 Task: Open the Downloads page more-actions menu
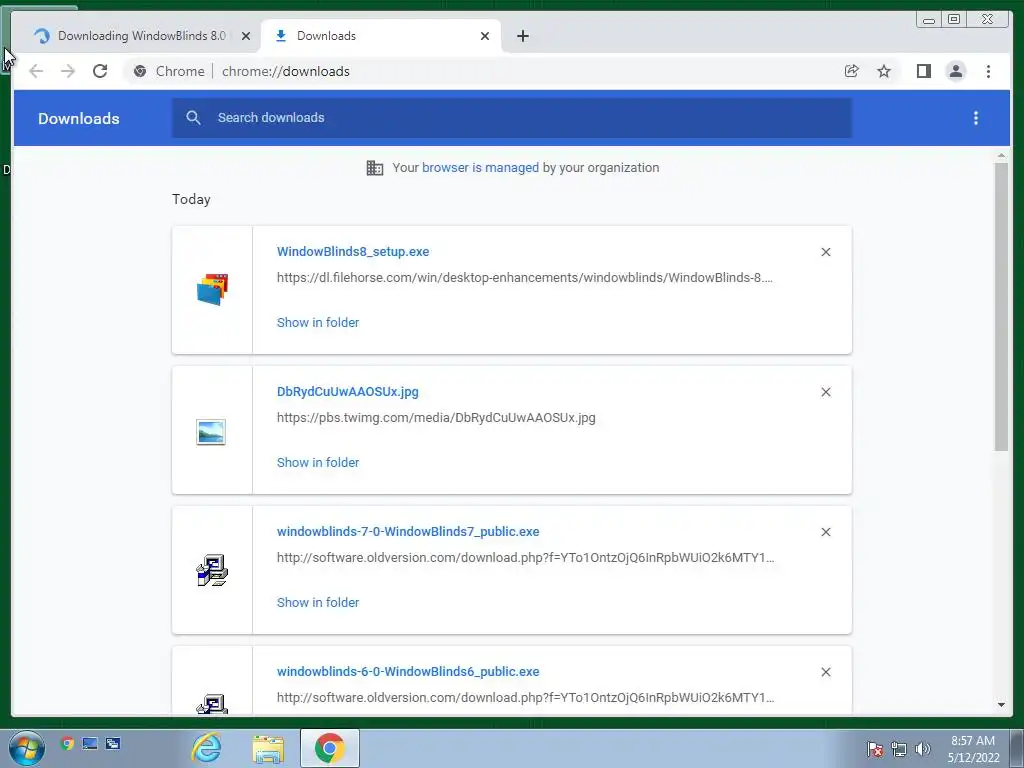coord(976,118)
